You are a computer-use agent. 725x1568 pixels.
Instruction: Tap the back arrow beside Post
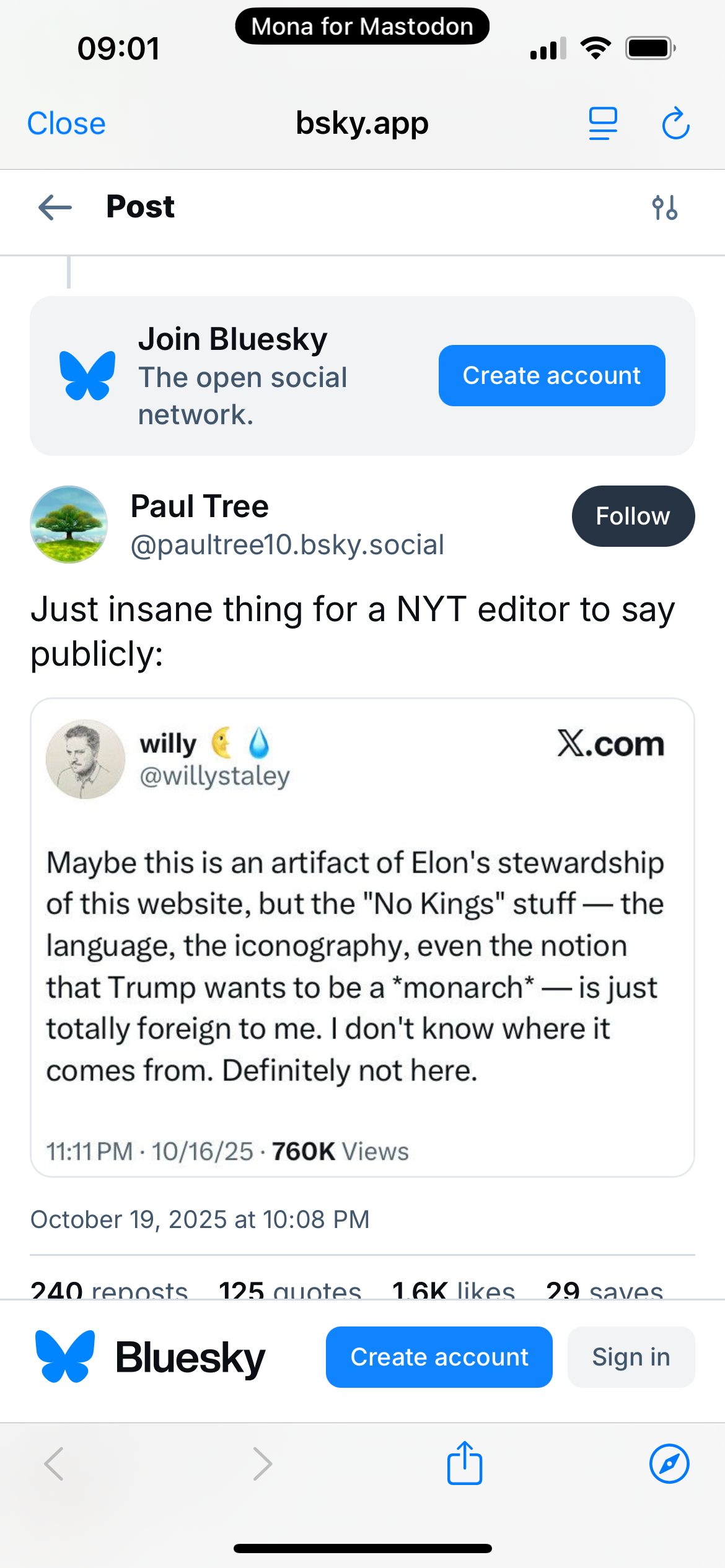[x=55, y=207]
